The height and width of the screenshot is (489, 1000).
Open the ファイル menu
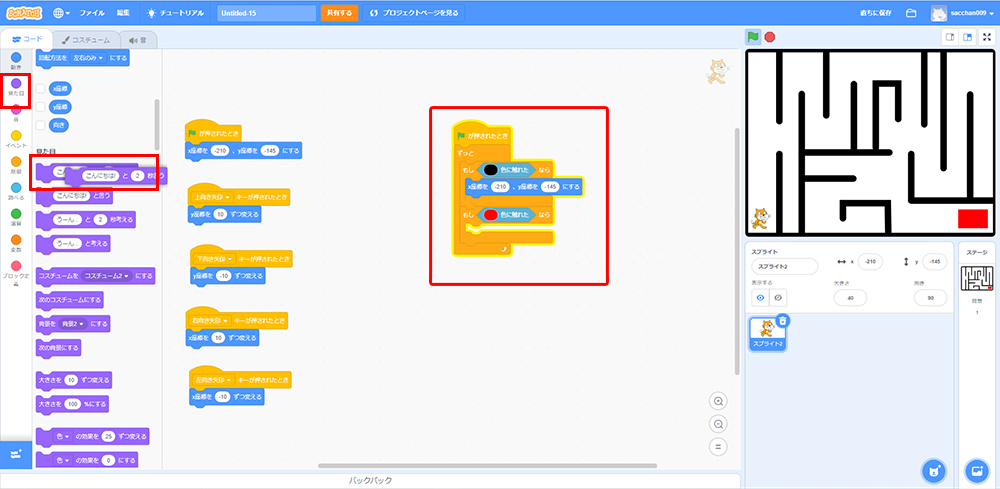point(91,13)
